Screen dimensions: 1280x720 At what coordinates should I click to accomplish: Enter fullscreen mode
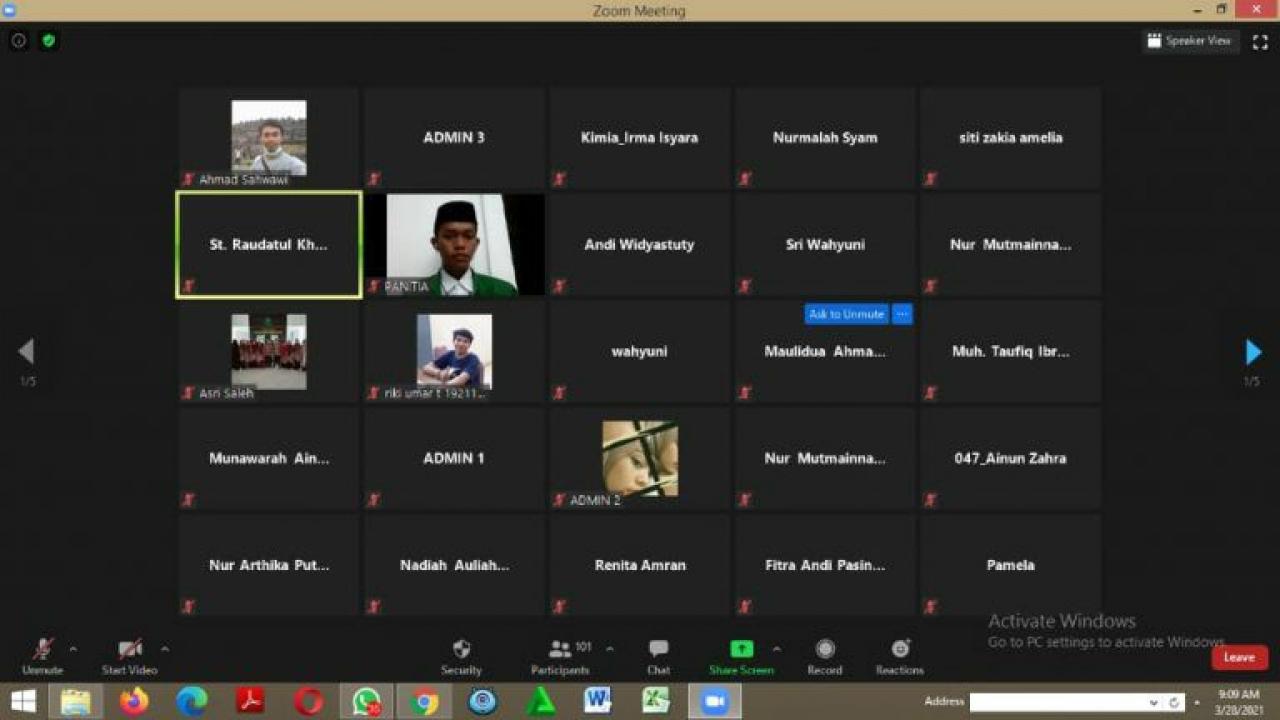1259,41
